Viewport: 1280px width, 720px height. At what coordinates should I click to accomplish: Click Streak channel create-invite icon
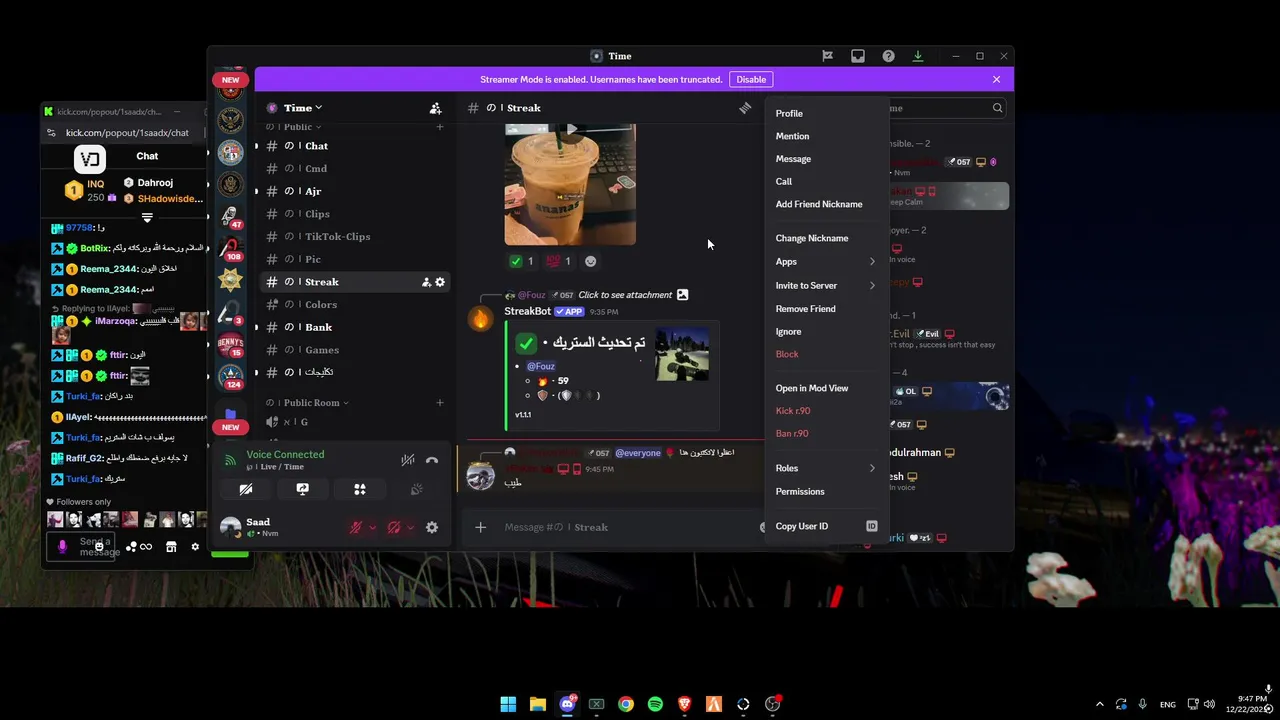tap(426, 282)
